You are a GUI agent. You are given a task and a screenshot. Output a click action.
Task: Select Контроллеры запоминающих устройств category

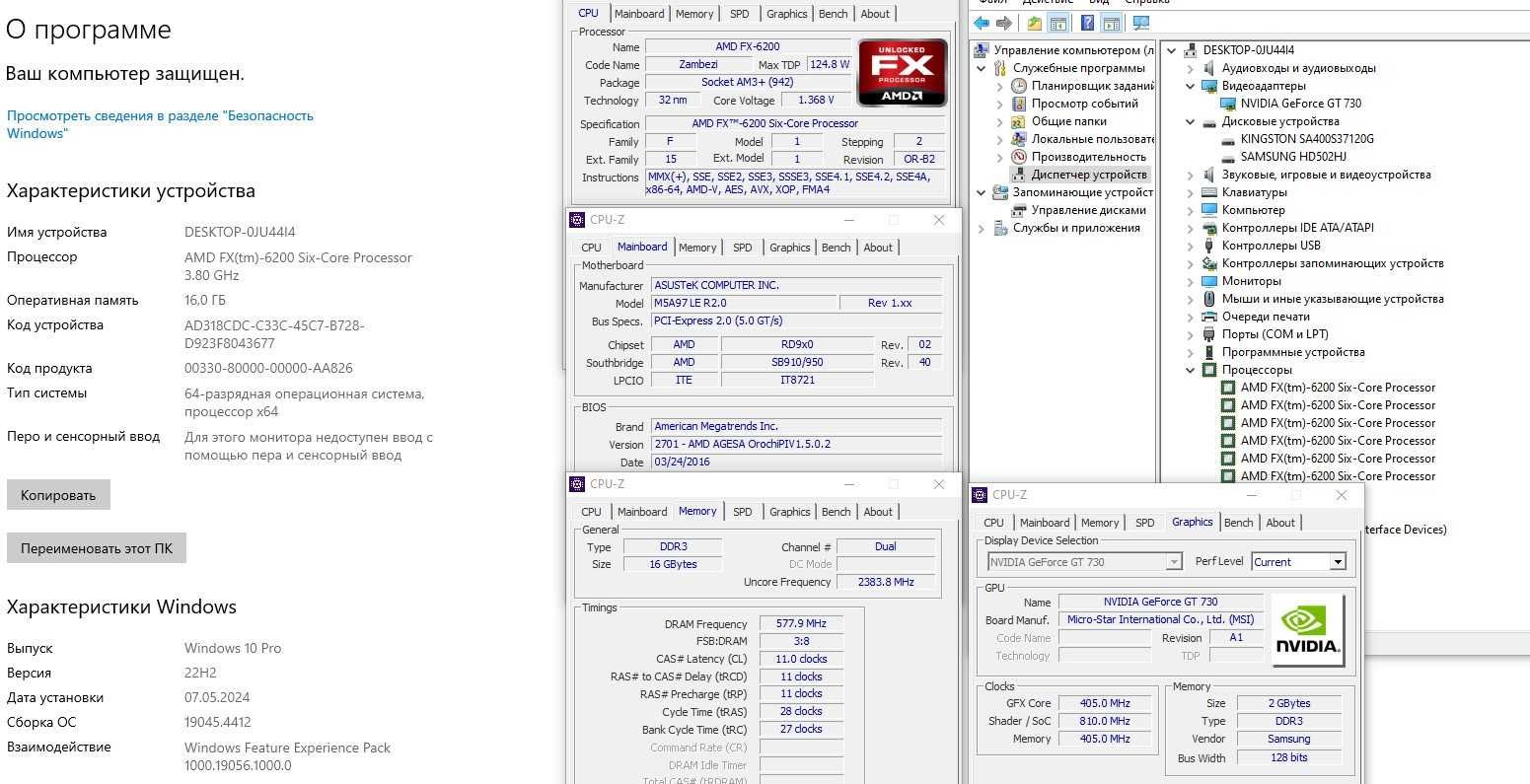1333,263
